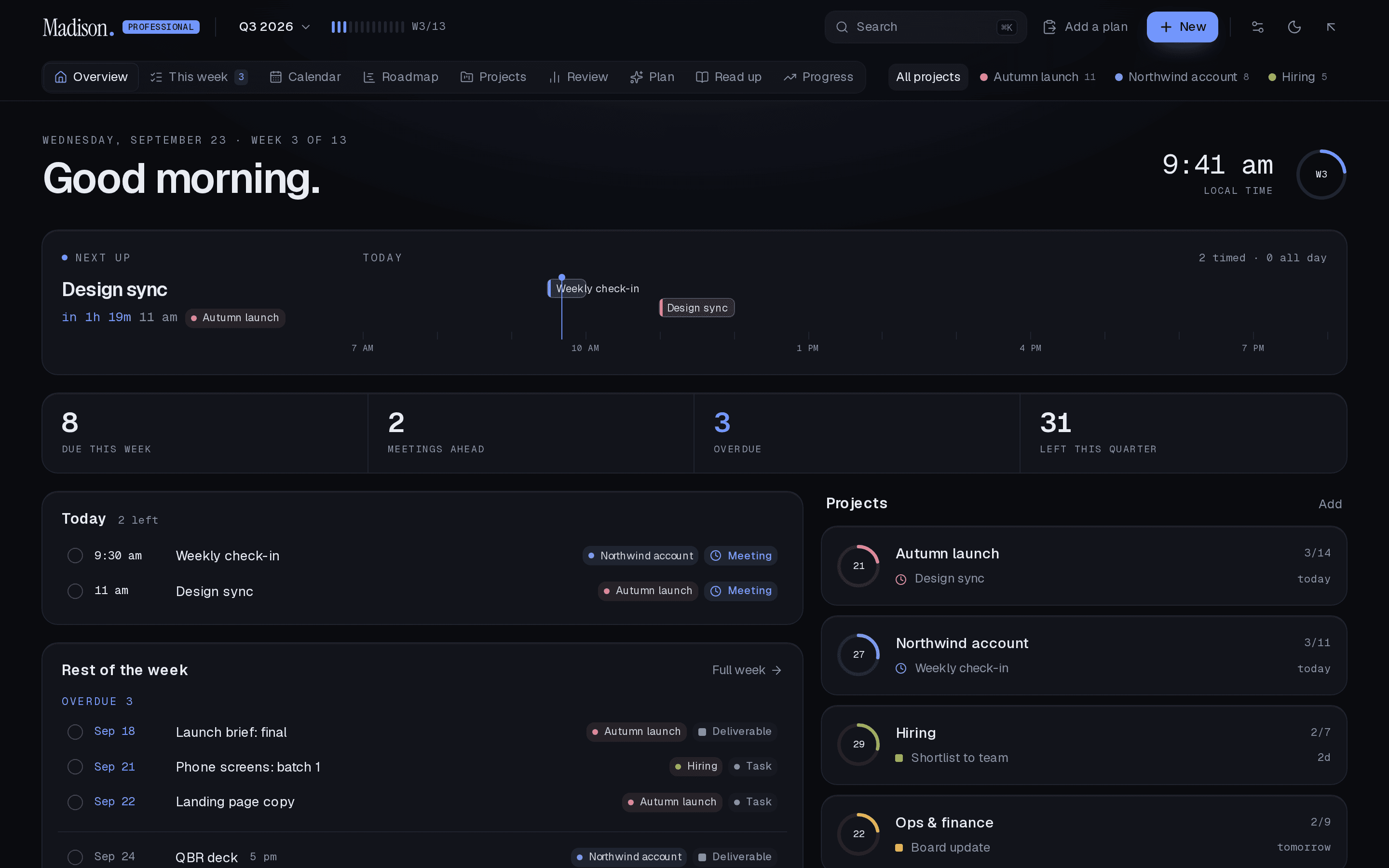Screen dimensions: 1389x868
Task: Click the Progress trend arrow icon
Action: (x=790, y=77)
